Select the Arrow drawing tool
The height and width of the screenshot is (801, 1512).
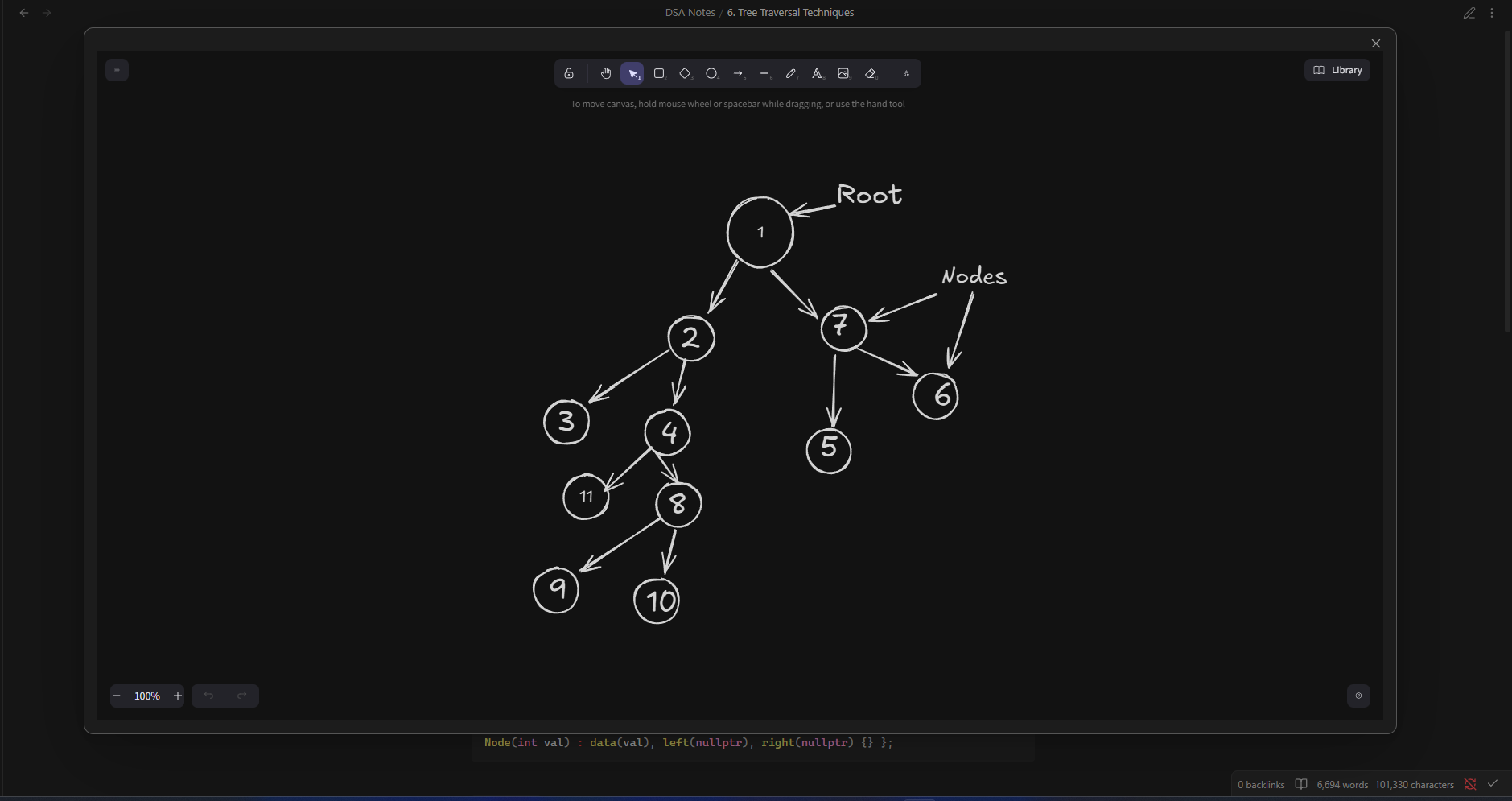tap(739, 73)
